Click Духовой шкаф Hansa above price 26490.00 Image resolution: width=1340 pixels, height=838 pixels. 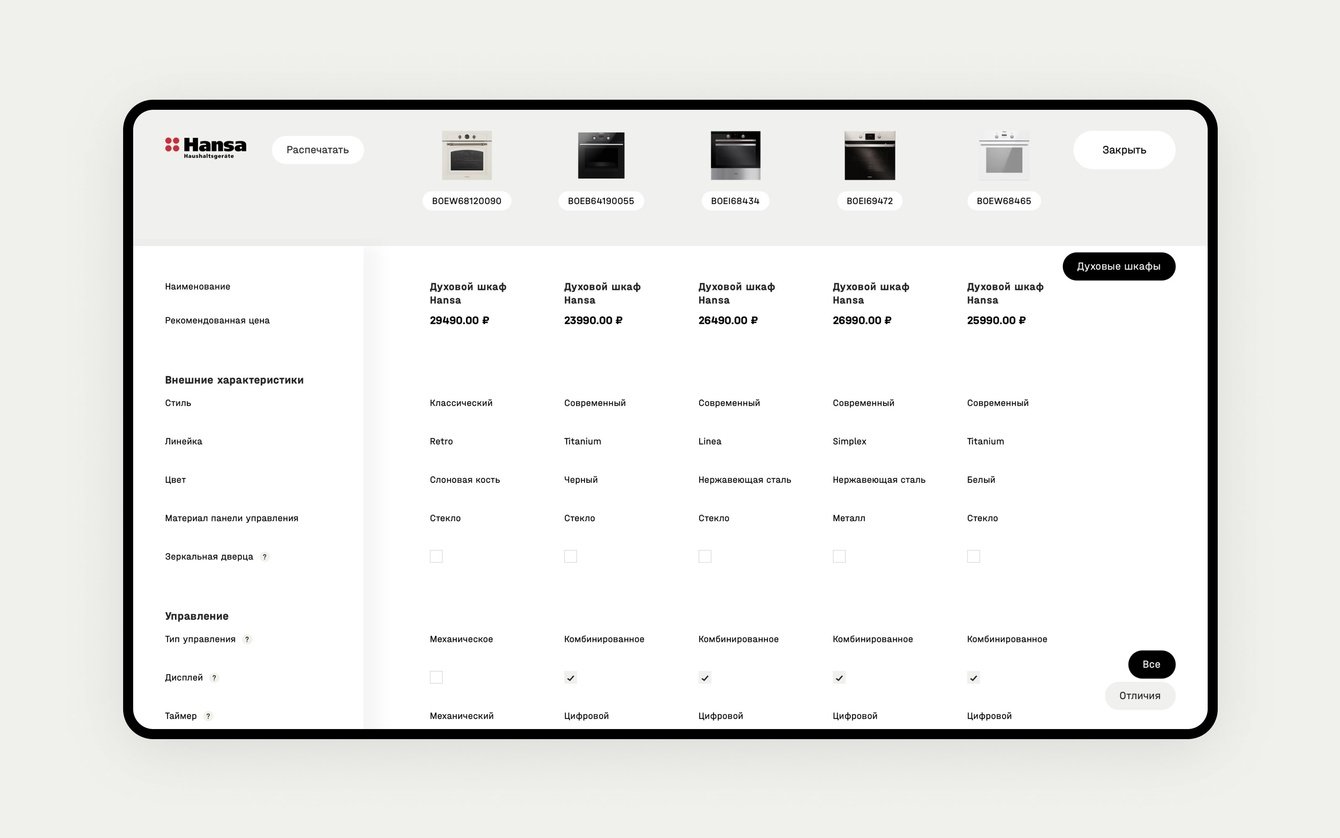coord(737,293)
